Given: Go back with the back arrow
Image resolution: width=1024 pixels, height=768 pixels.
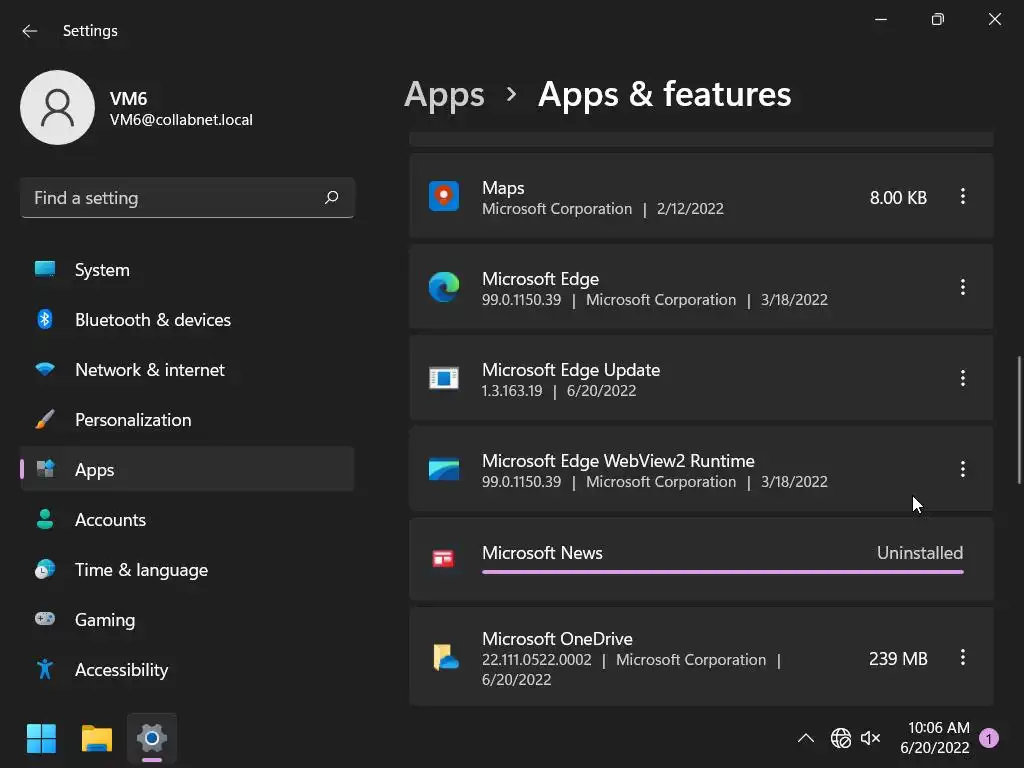Looking at the screenshot, I should pos(30,31).
